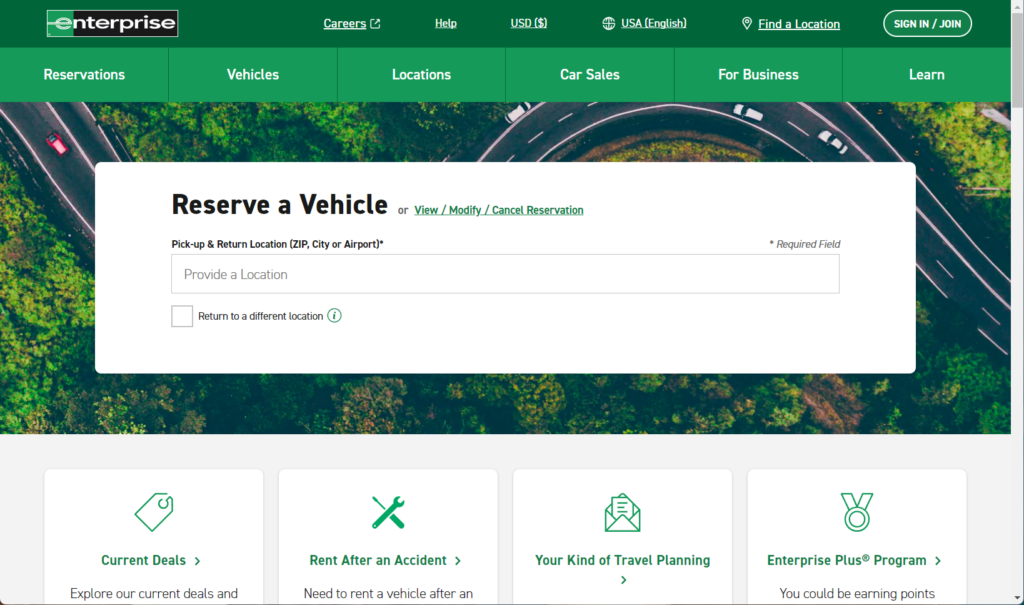Open the Careers link

click(345, 24)
